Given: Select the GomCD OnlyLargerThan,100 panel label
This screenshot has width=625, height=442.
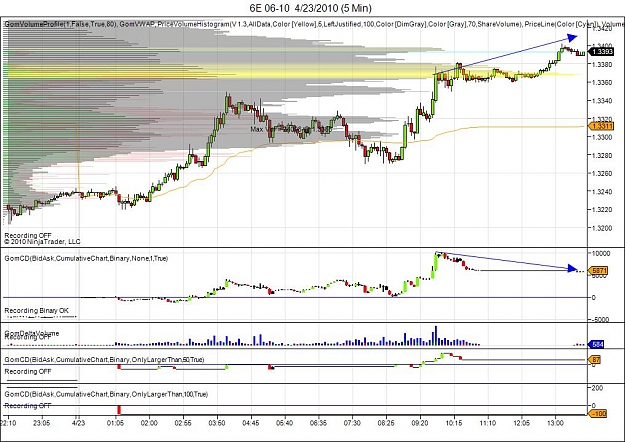Looking at the screenshot, I should [x=106, y=395].
